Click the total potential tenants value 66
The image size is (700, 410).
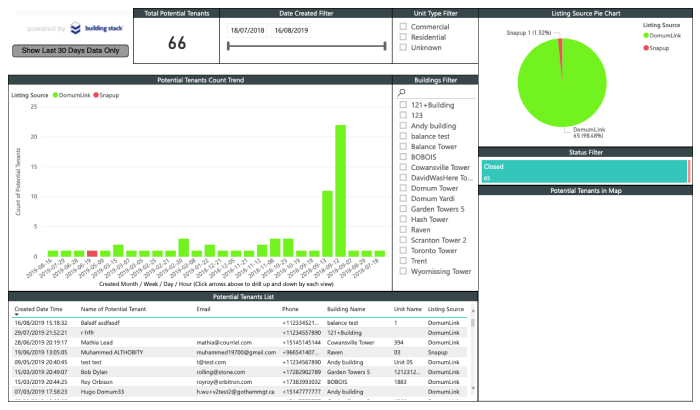pyautogui.click(x=177, y=43)
